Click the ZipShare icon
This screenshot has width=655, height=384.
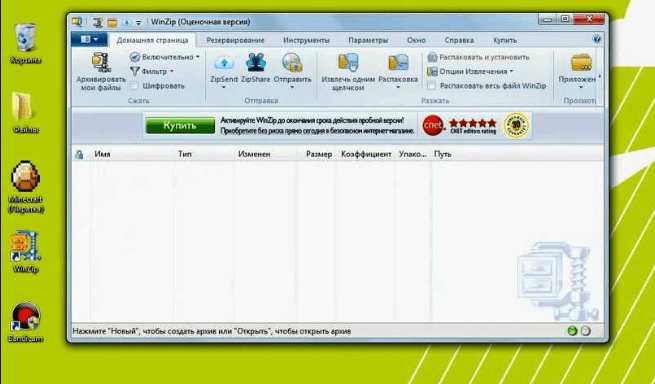tap(256, 63)
